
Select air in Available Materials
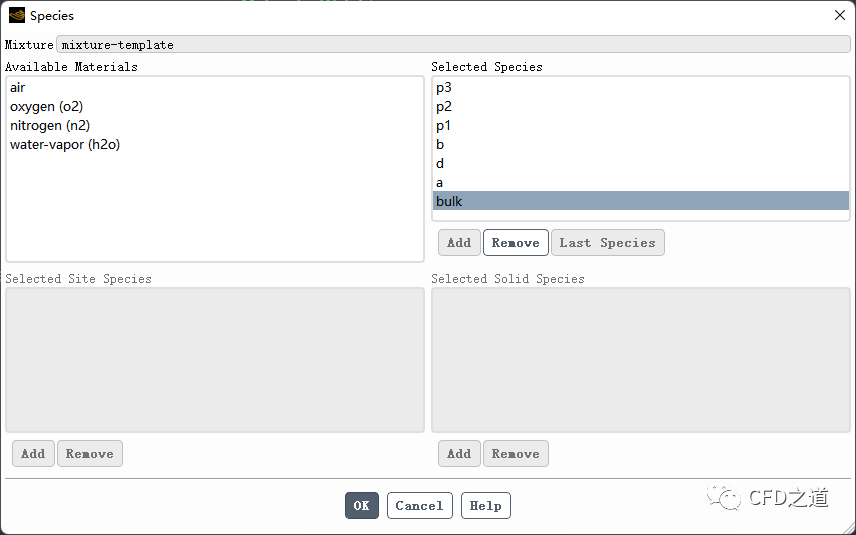point(18,88)
